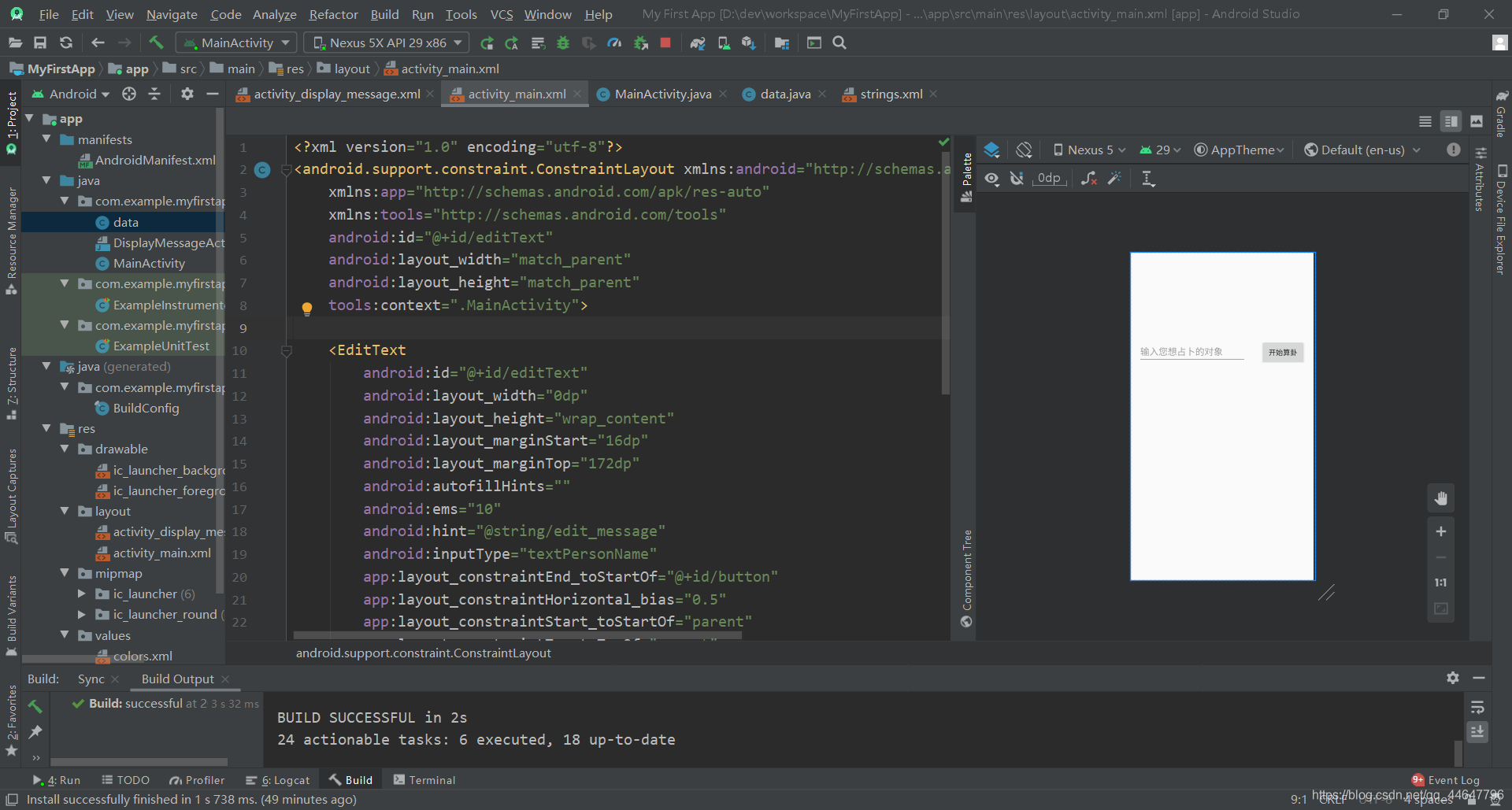
Task: Open the AVD Manager toolbar icon
Action: coord(723,43)
